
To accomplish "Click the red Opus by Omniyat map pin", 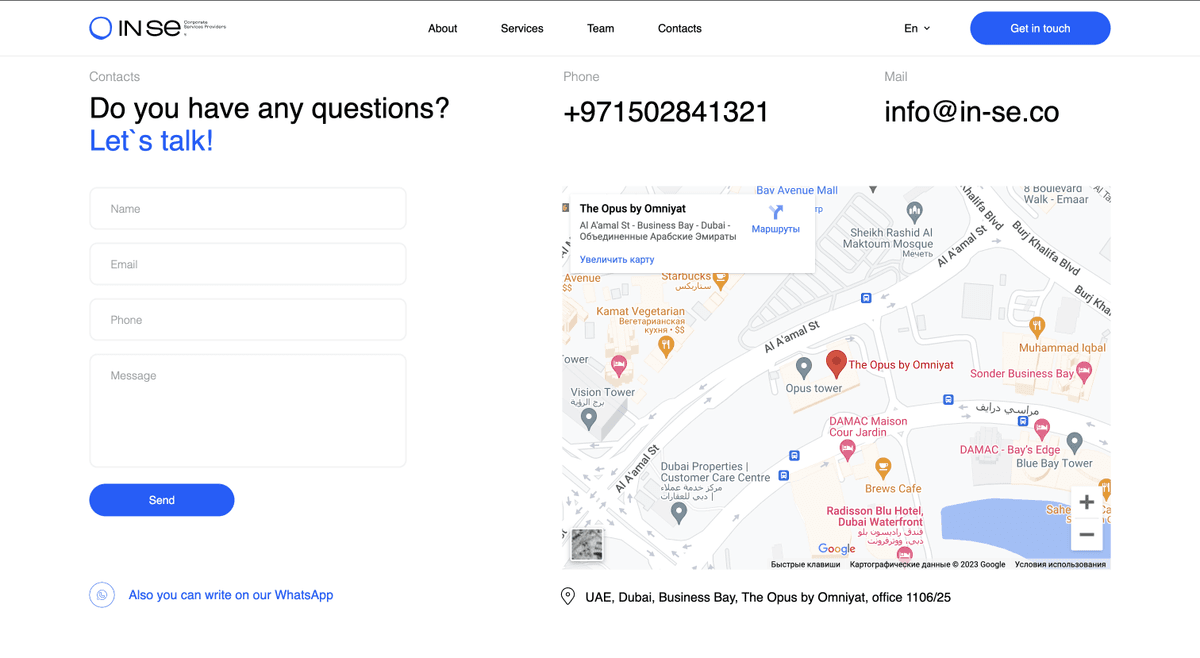I will click(x=836, y=364).
